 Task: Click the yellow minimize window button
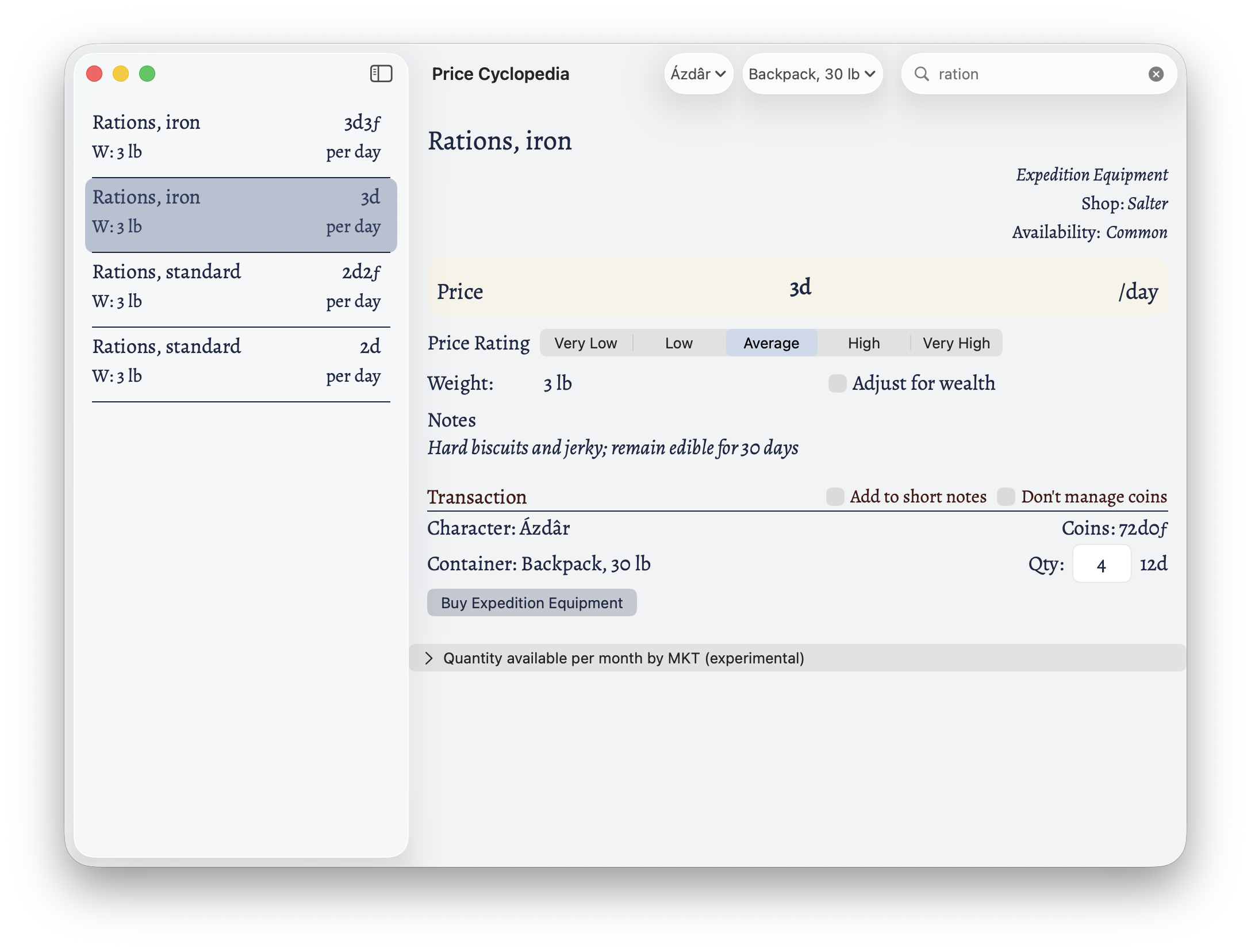click(121, 74)
